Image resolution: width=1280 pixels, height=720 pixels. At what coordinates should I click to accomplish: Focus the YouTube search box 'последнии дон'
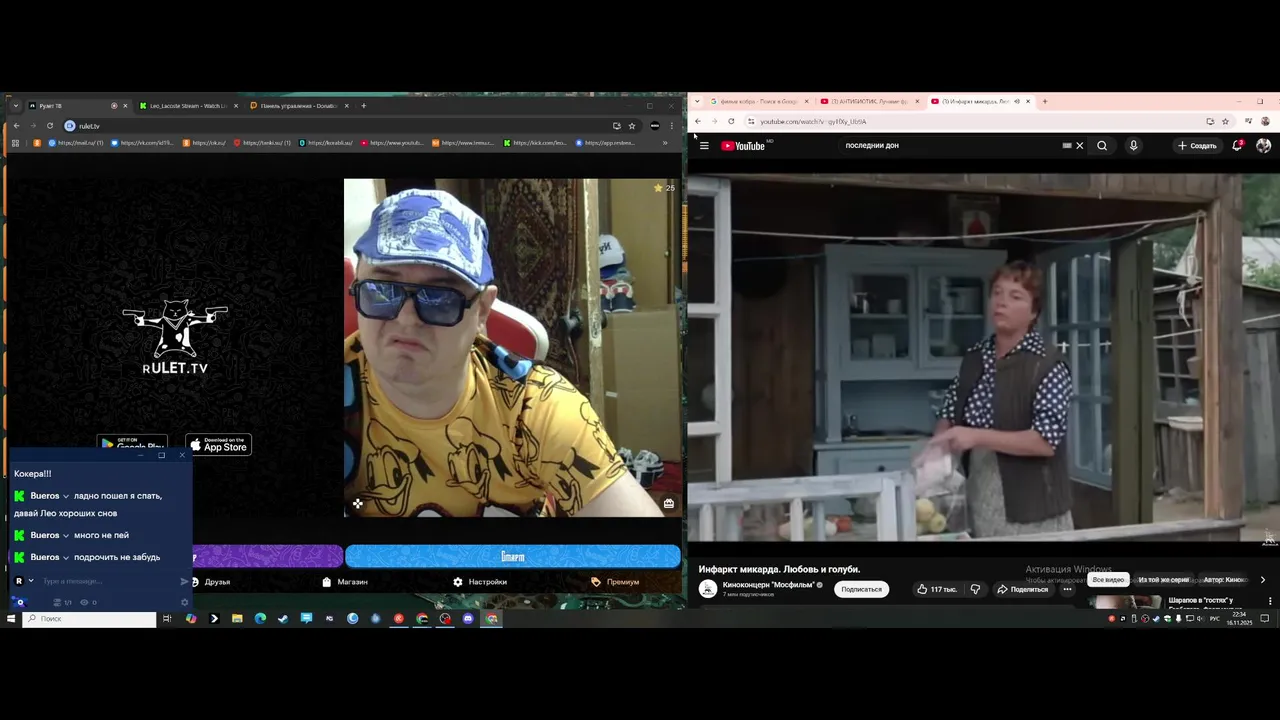point(950,146)
